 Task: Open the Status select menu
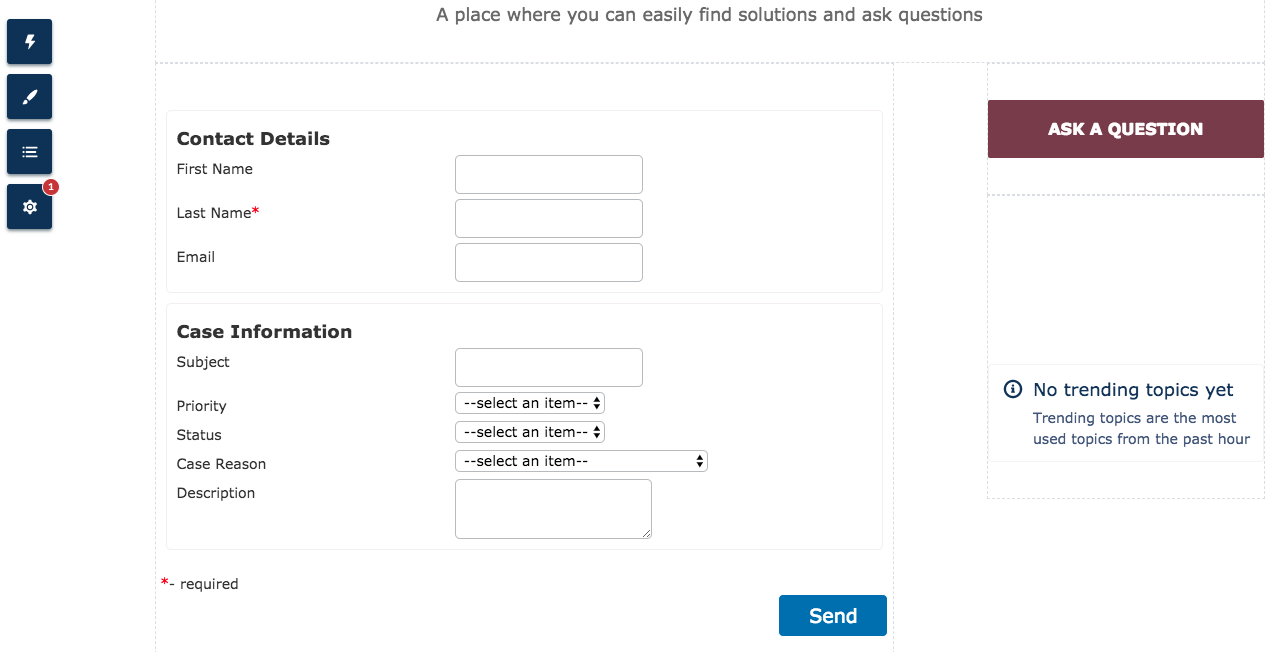530,432
